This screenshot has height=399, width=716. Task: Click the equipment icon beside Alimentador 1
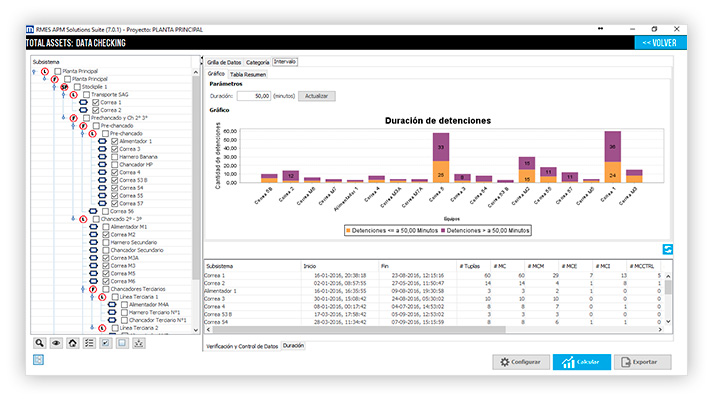click(102, 141)
